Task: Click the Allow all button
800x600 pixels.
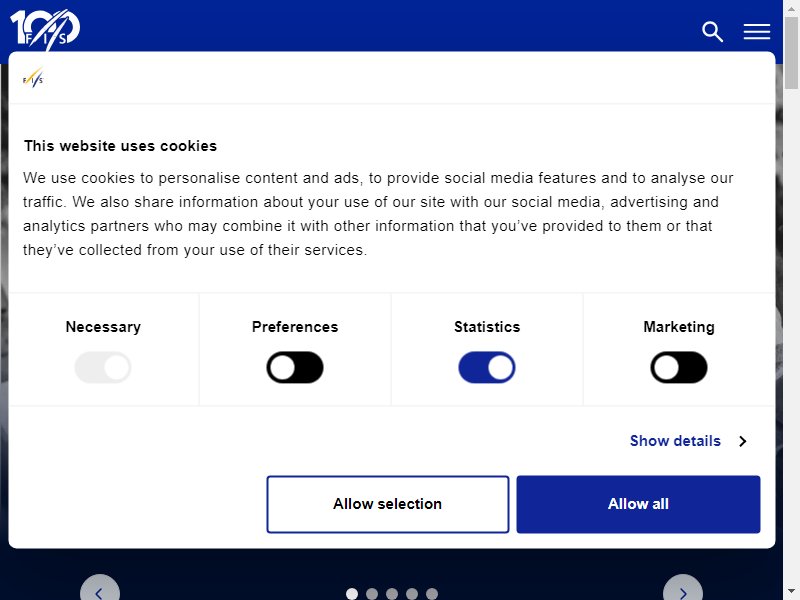Action: [638, 504]
